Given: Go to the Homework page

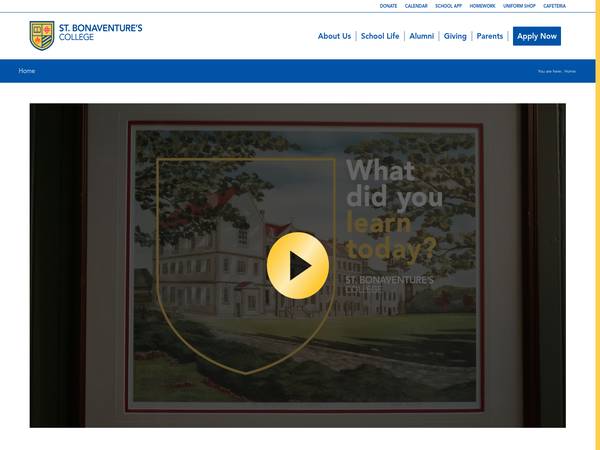Looking at the screenshot, I should [x=482, y=6].
